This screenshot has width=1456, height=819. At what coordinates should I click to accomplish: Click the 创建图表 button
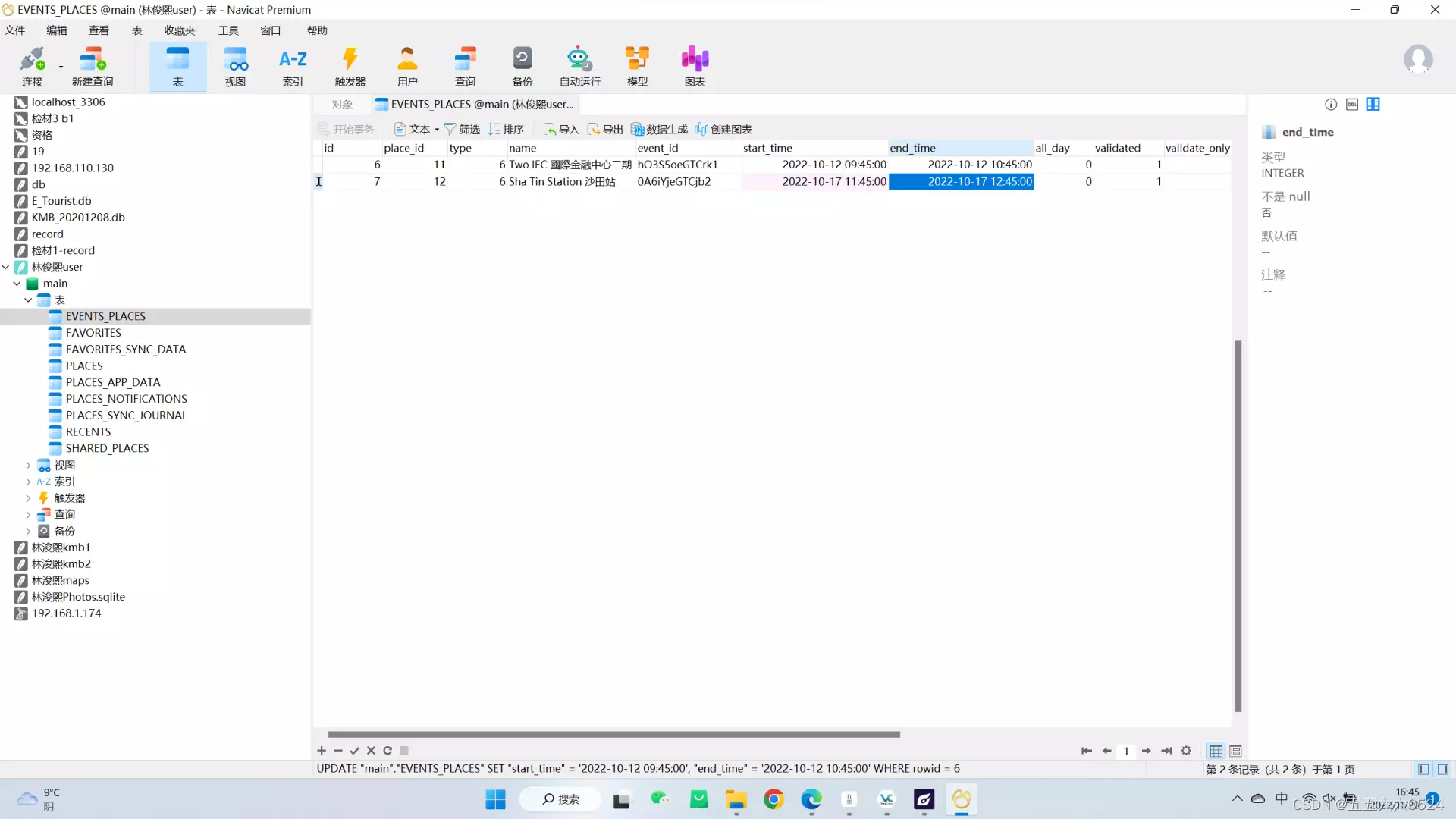point(723,129)
